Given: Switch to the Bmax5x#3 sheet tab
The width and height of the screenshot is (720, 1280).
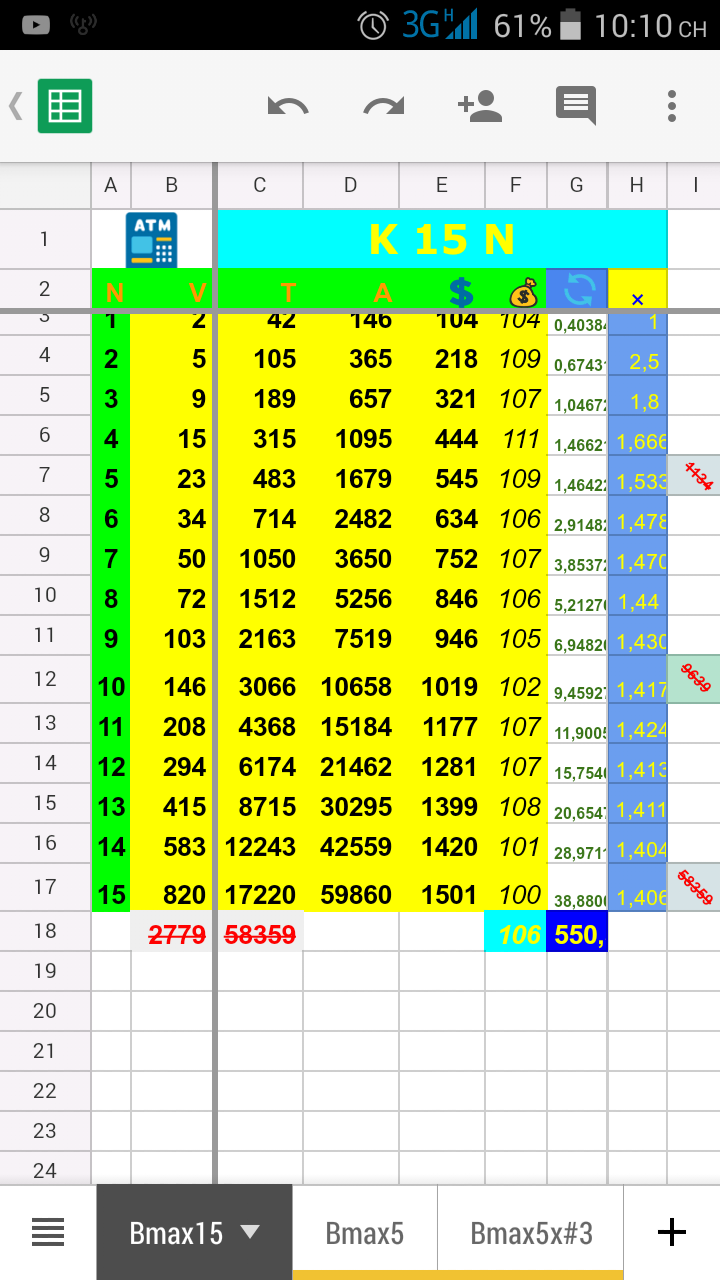Looking at the screenshot, I should coord(531,1233).
